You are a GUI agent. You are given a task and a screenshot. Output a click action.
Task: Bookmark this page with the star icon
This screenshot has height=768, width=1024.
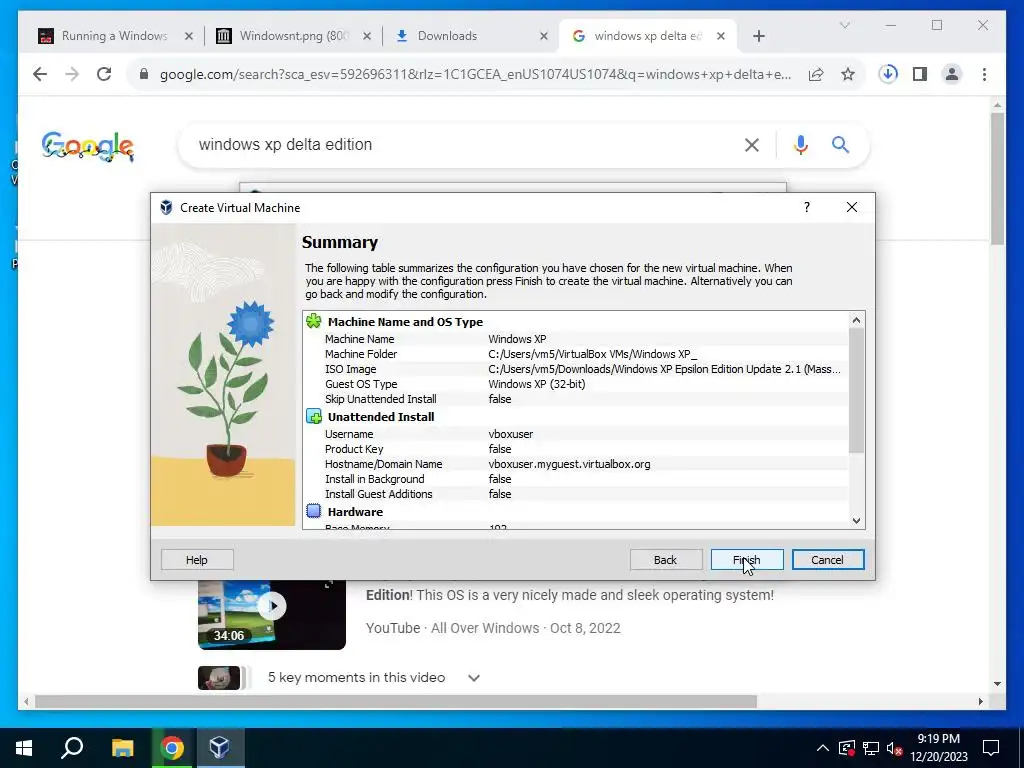click(848, 74)
